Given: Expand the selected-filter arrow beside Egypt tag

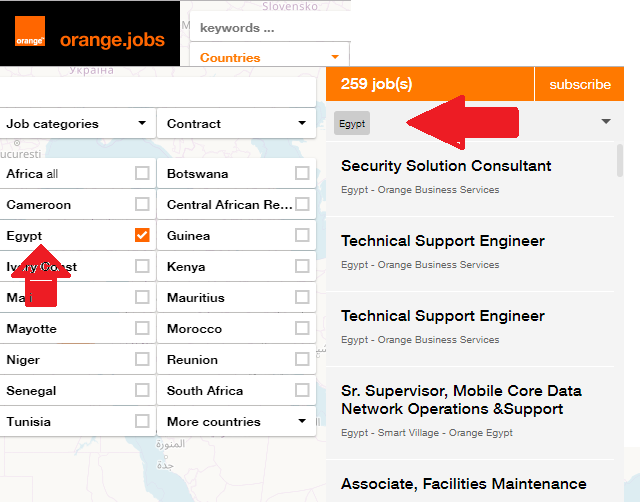Looking at the screenshot, I should pos(605,122).
